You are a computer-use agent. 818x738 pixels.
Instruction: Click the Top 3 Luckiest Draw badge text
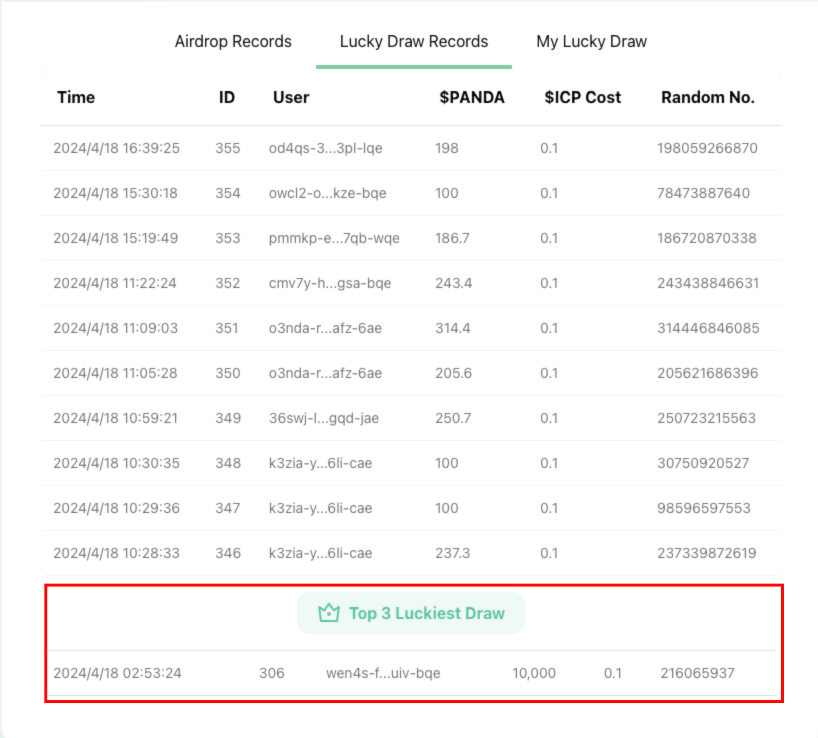[x=427, y=613]
